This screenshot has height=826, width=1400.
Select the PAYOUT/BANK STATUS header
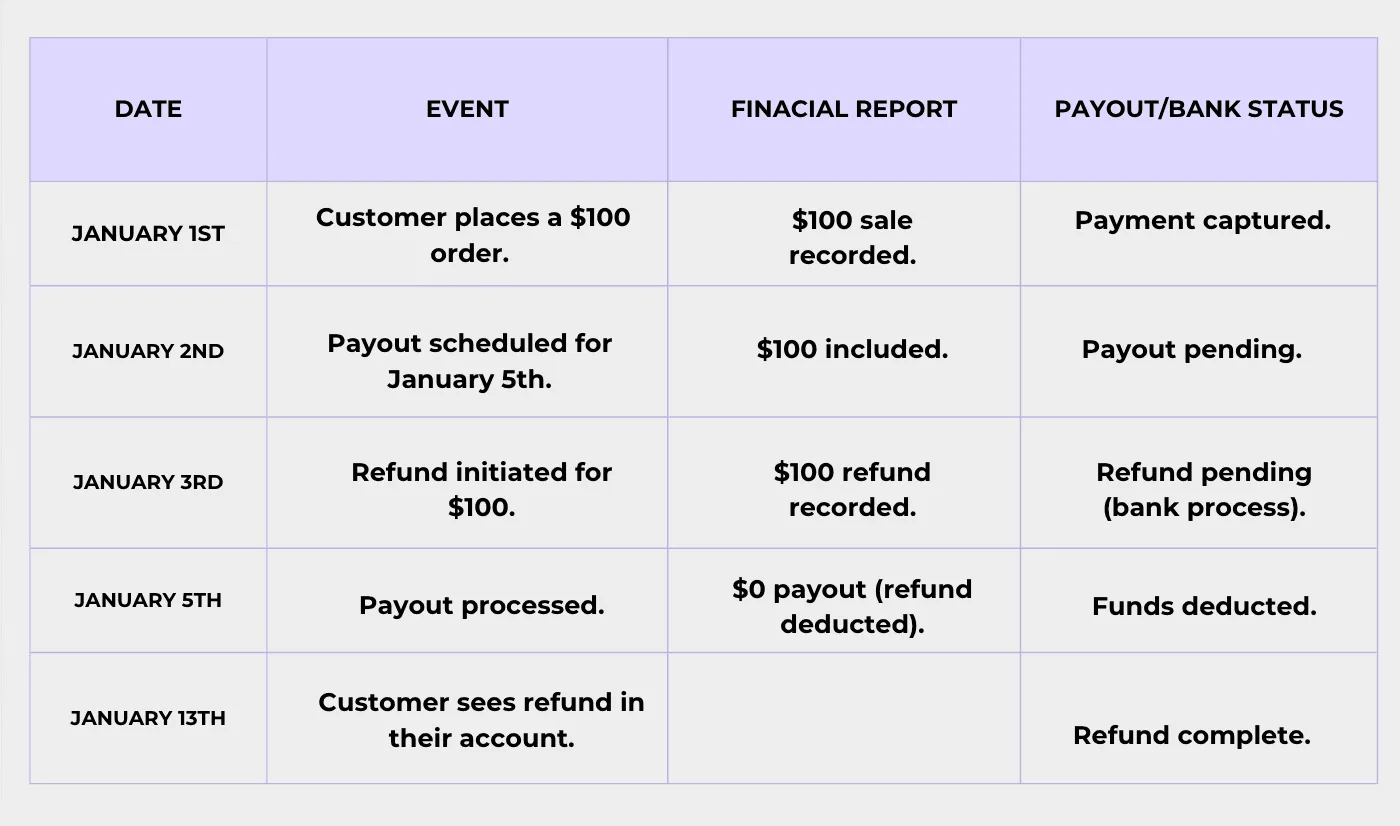1199,110
